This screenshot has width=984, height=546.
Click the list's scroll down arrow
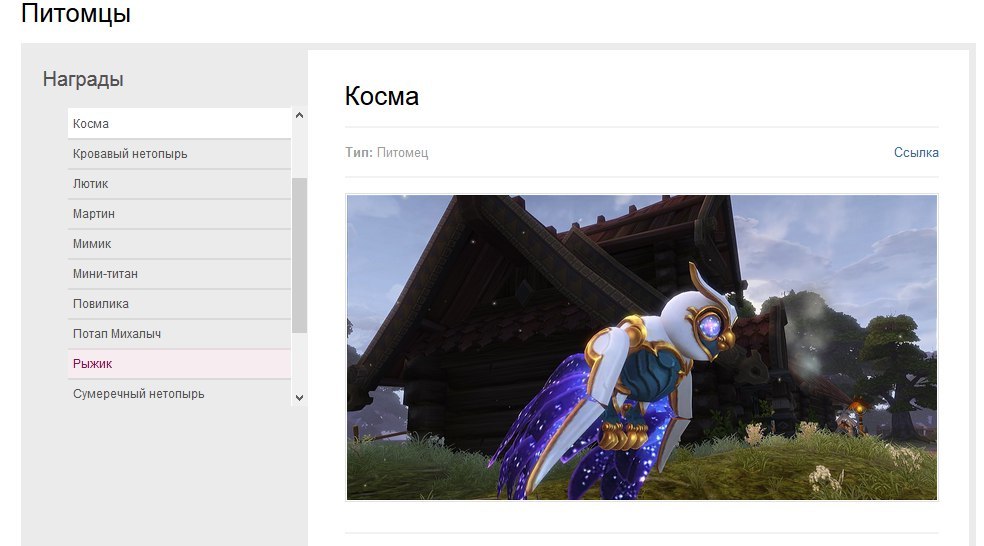pos(299,398)
